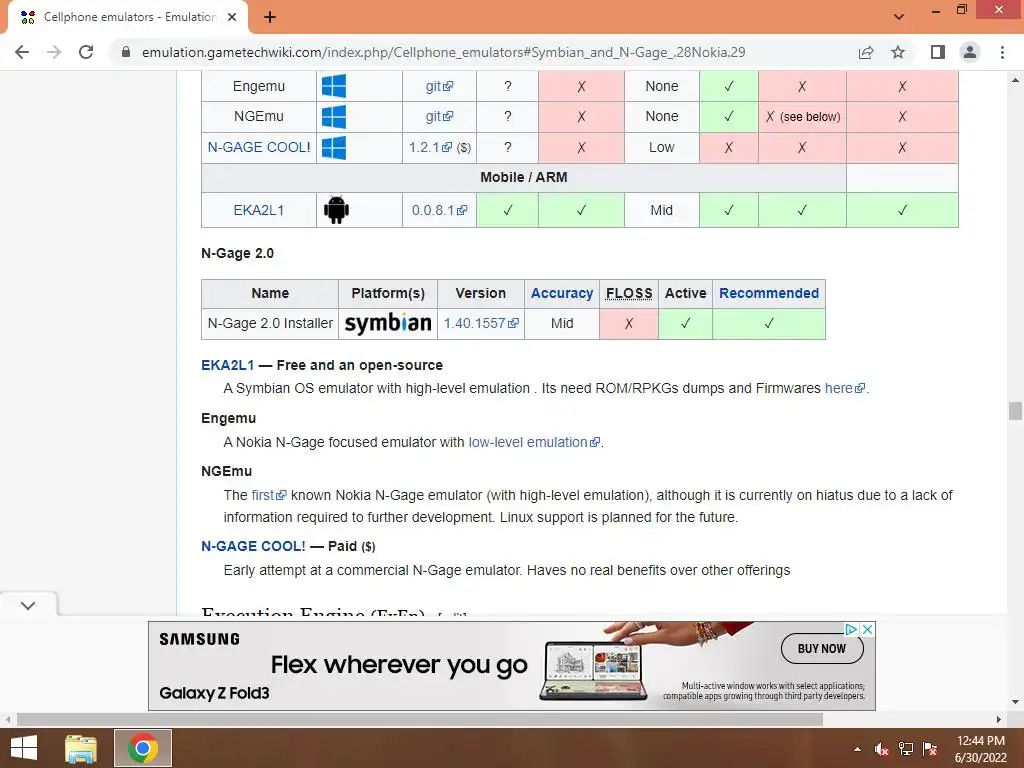Image resolution: width=1024 pixels, height=768 pixels.
Task: Share this page icon
Action: pyautogui.click(x=866, y=52)
